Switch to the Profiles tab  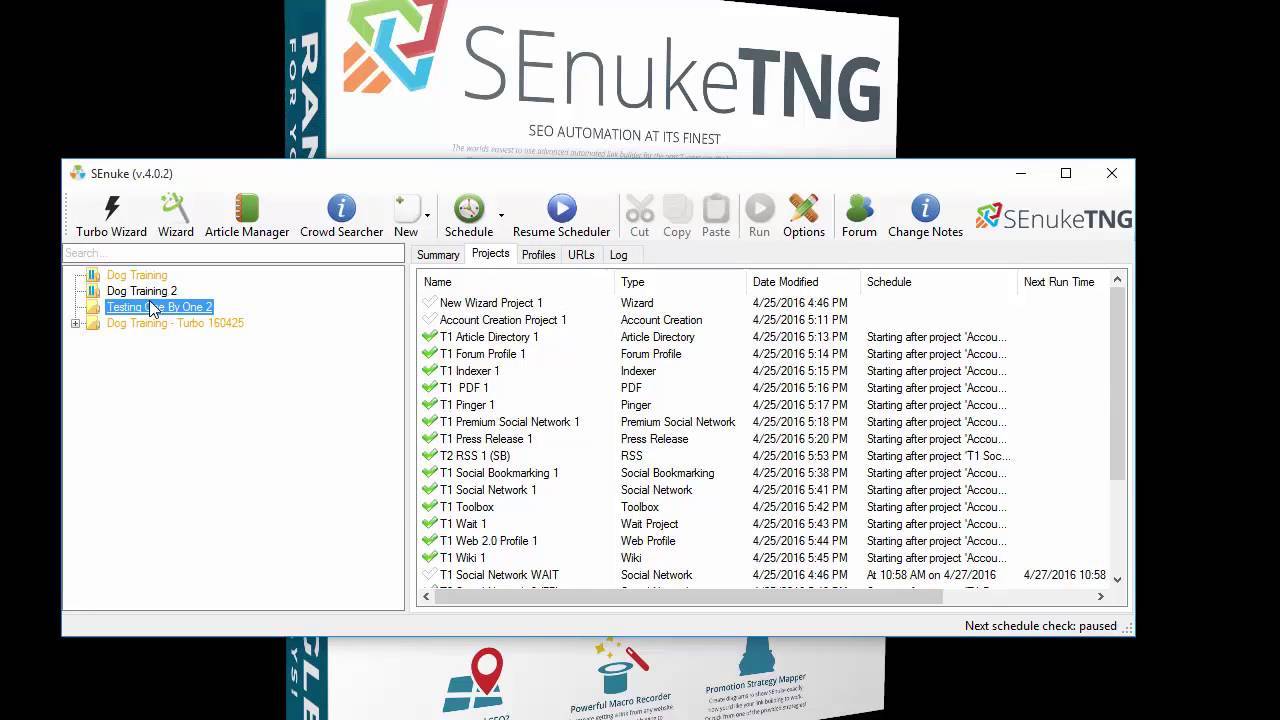click(x=538, y=255)
